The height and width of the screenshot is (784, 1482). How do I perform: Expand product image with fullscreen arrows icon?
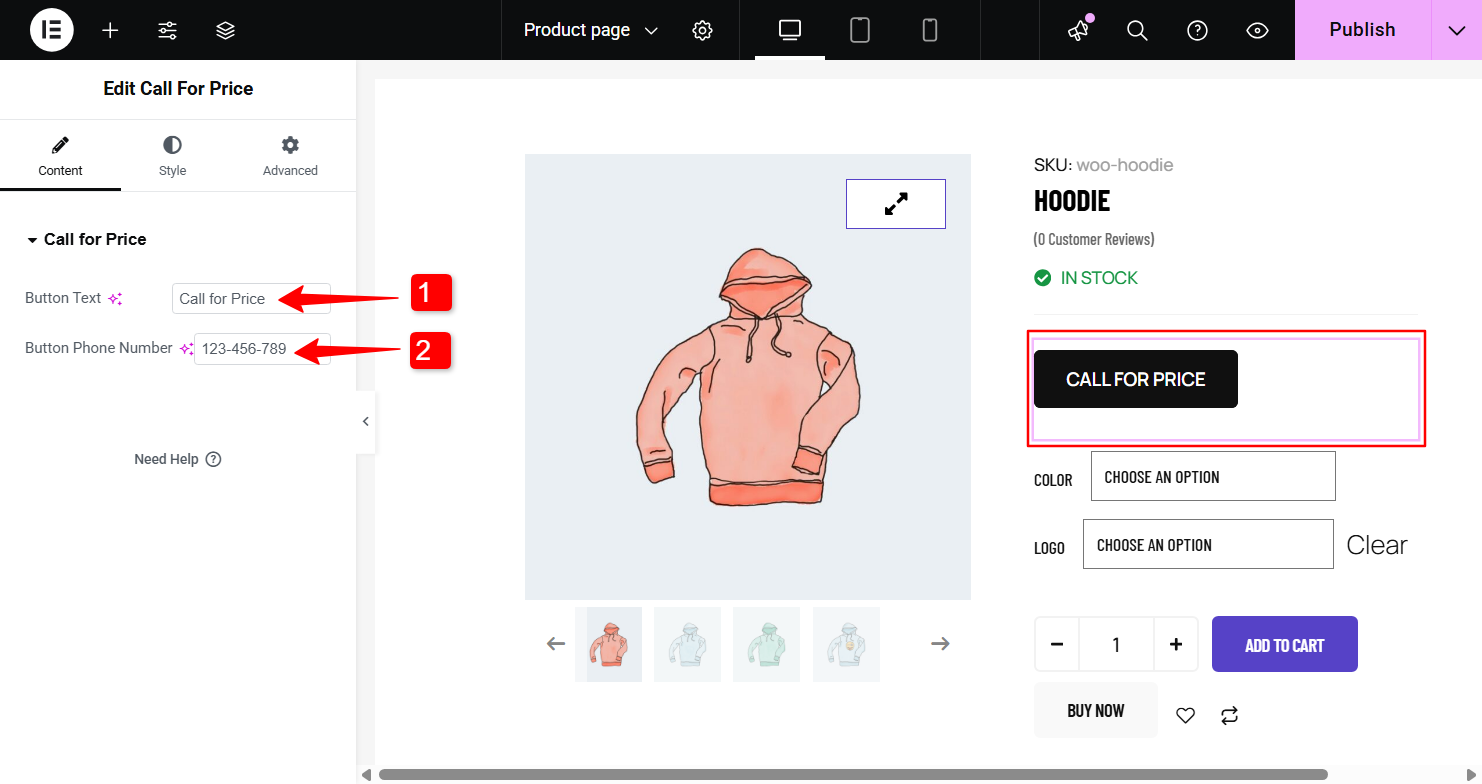(x=896, y=204)
